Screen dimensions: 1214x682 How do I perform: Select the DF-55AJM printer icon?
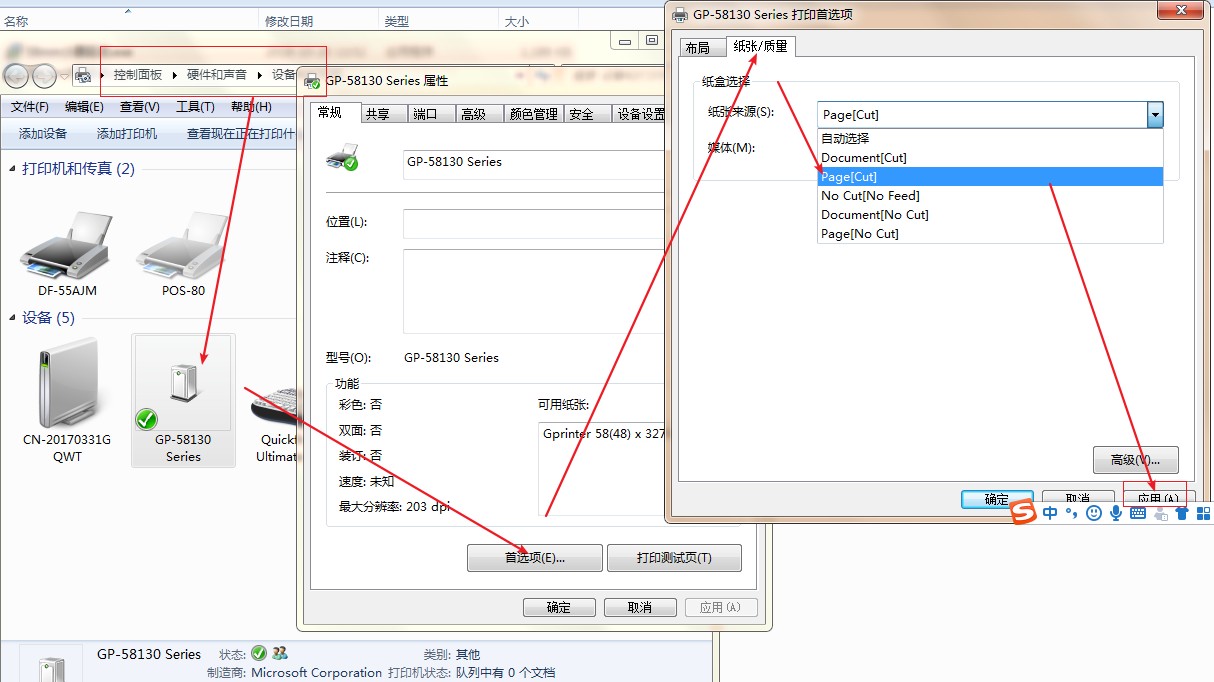coord(67,246)
